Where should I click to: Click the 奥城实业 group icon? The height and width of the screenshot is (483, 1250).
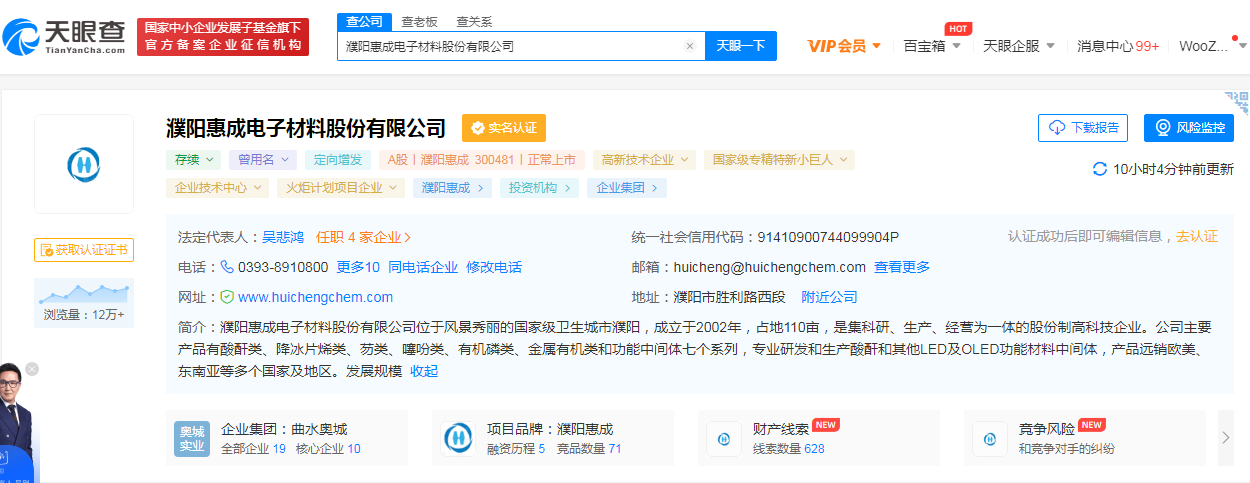coord(191,439)
